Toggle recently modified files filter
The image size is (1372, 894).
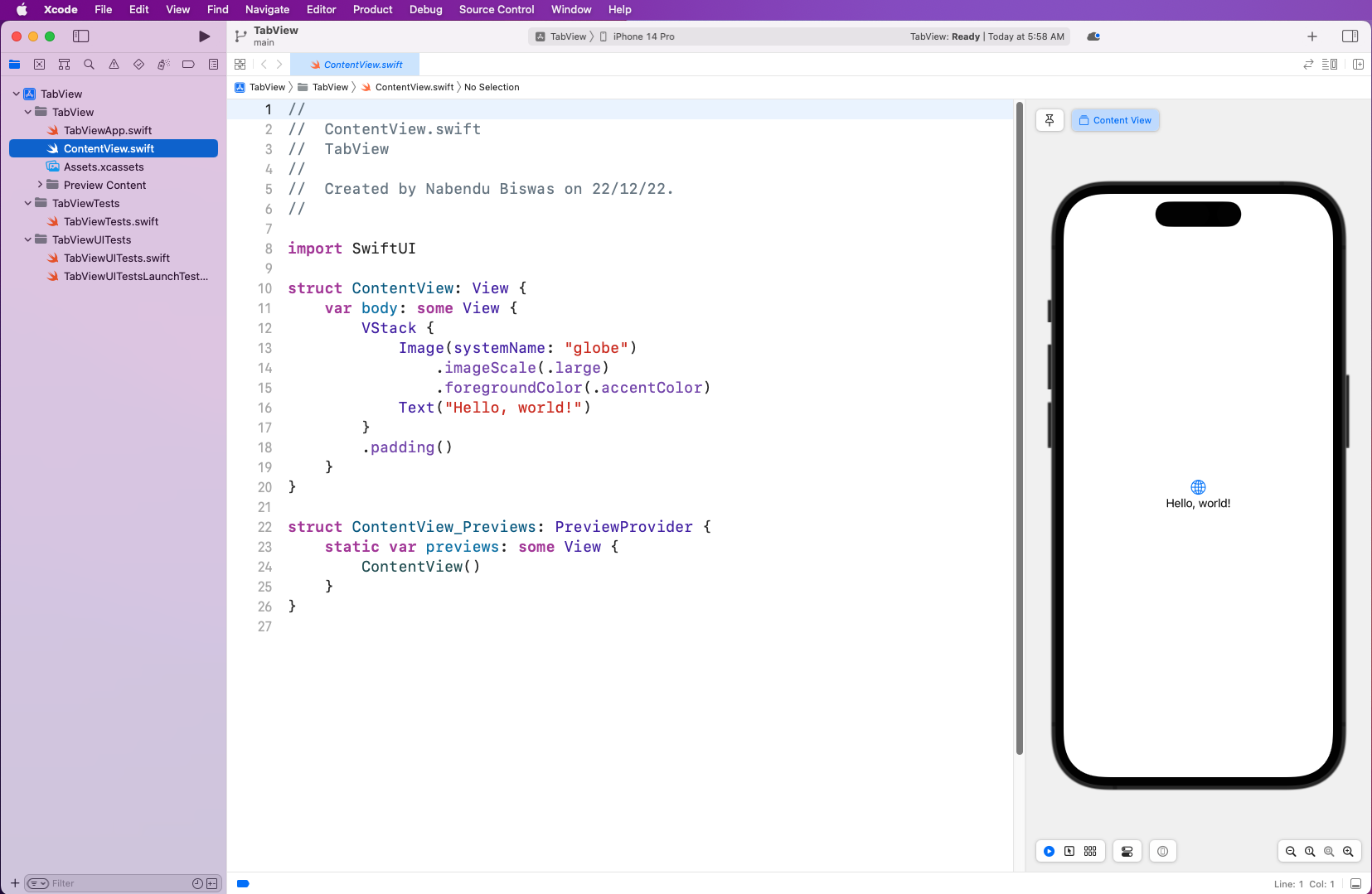point(197,883)
